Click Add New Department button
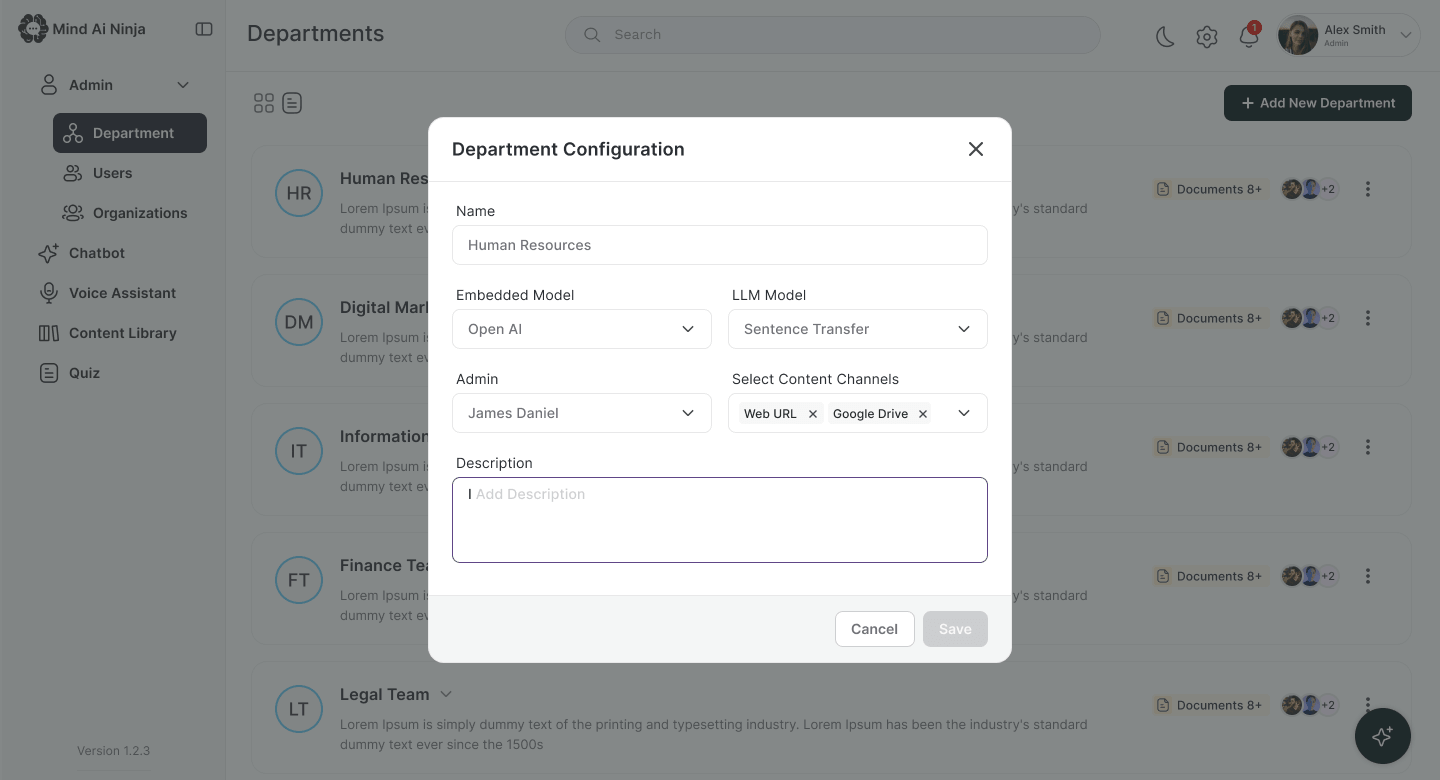1440x780 pixels. [1318, 103]
